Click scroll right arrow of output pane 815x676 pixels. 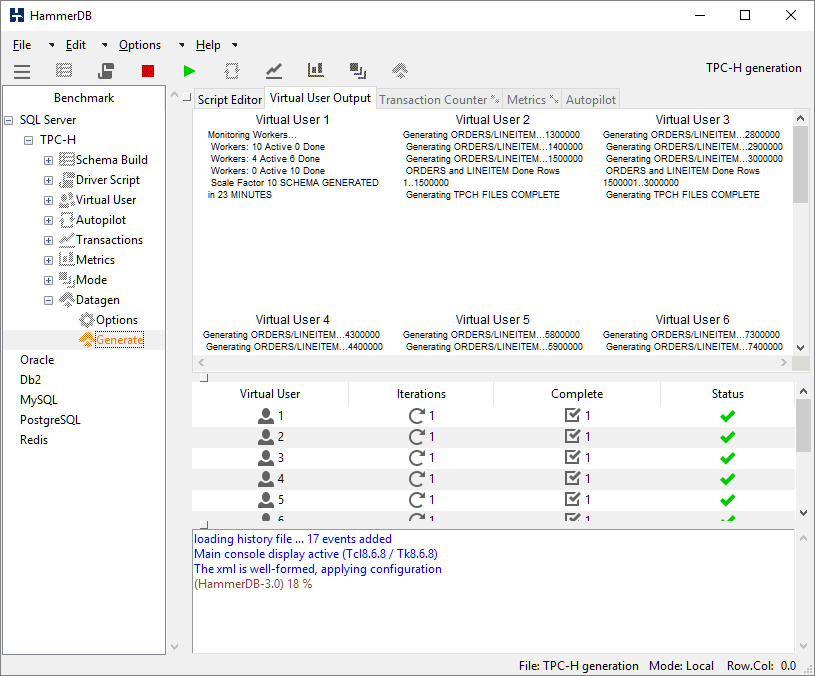(784, 363)
